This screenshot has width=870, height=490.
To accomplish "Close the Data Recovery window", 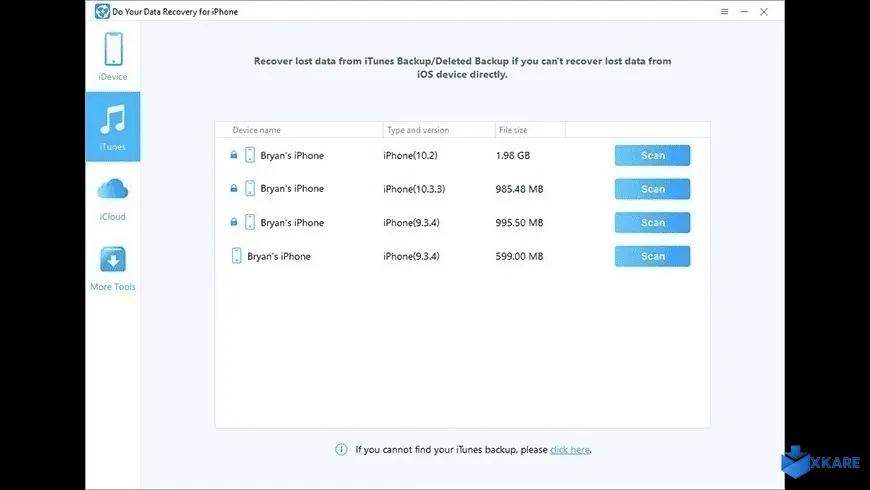I will [764, 12].
